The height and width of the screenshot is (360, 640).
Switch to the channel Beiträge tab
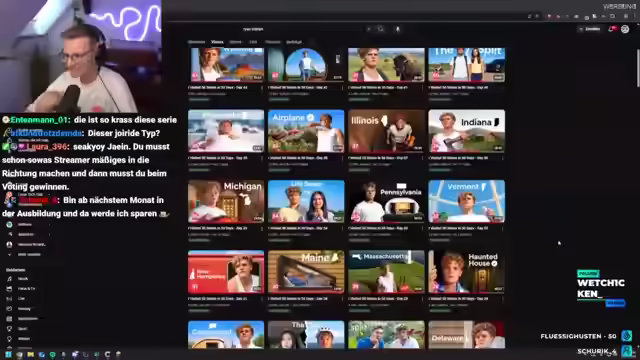[294, 42]
